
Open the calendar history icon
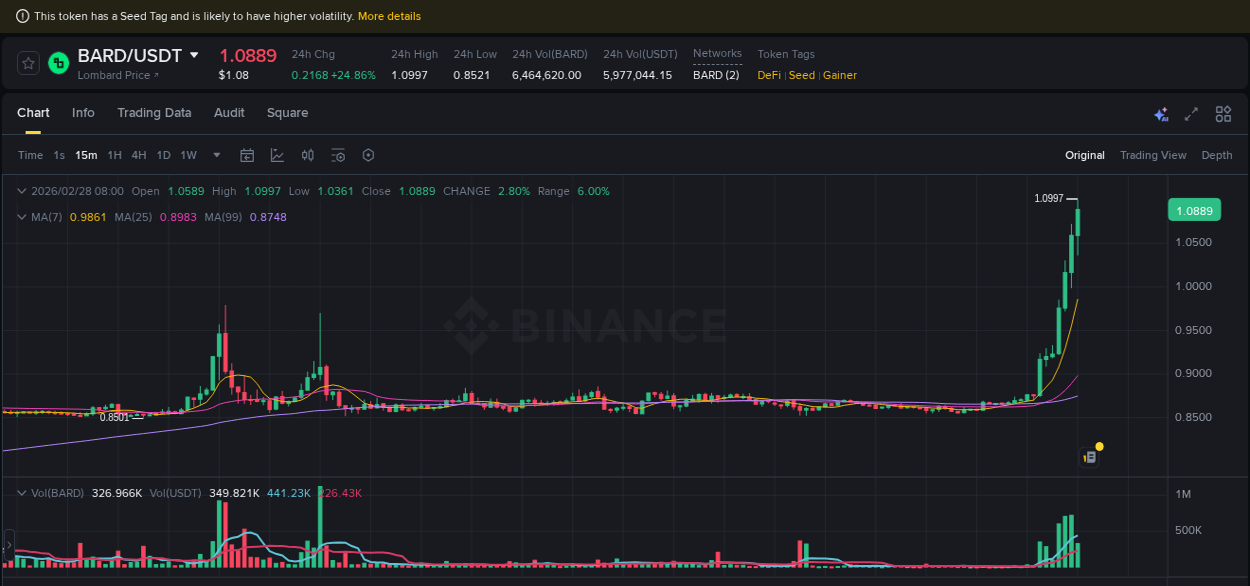(x=247, y=155)
